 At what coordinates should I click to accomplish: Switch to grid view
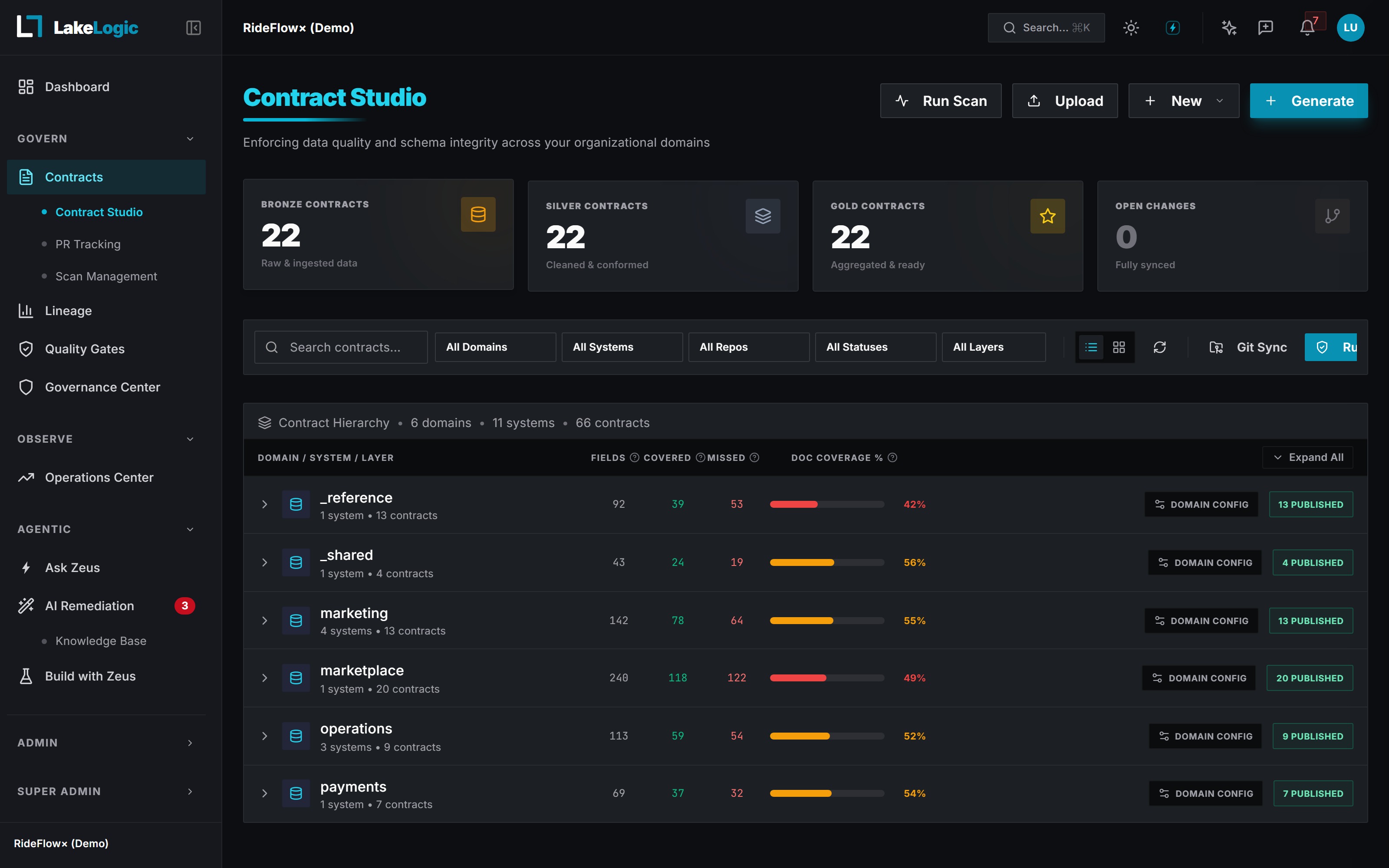[x=1119, y=347]
